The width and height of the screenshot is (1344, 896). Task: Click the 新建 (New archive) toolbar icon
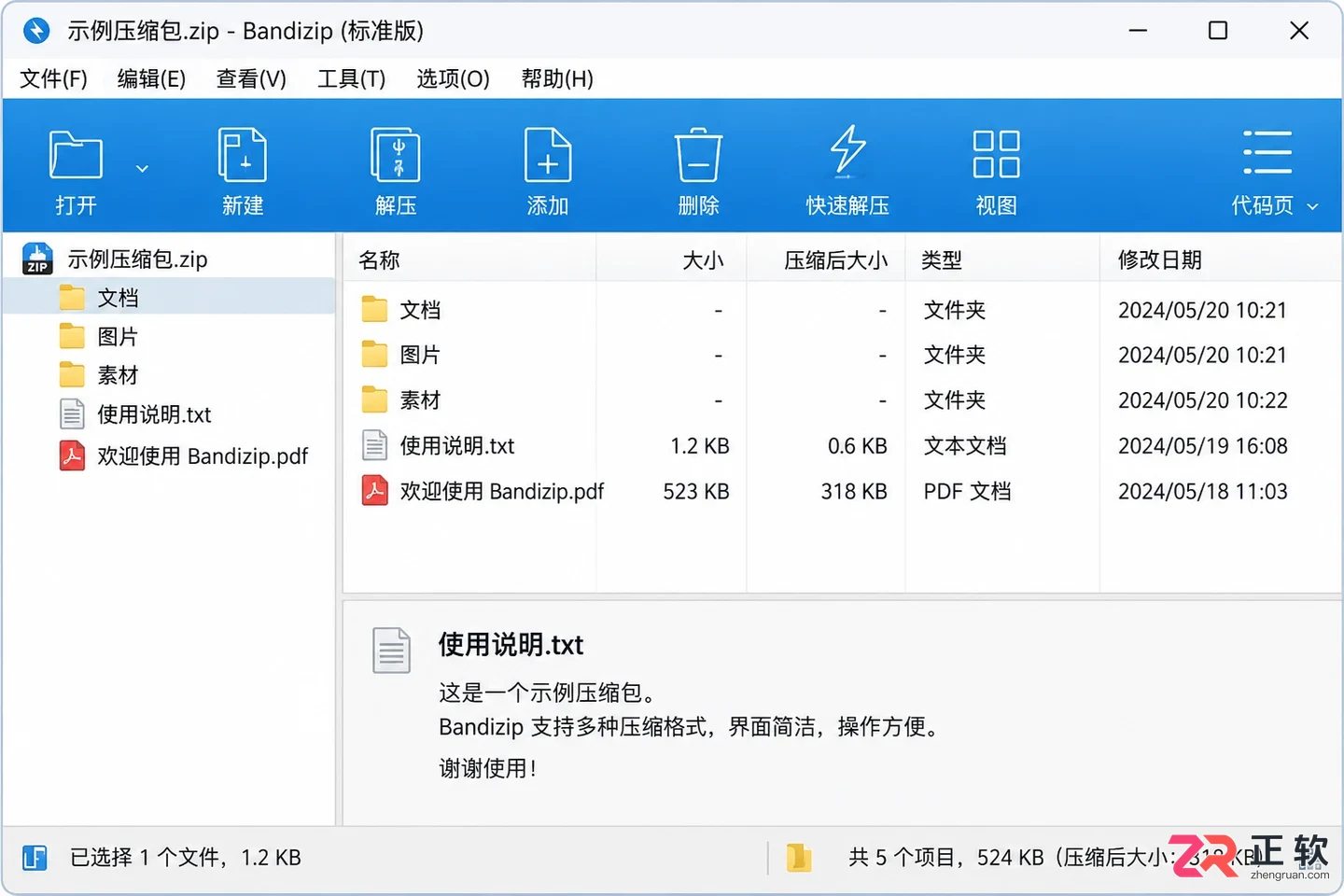coord(243,155)
